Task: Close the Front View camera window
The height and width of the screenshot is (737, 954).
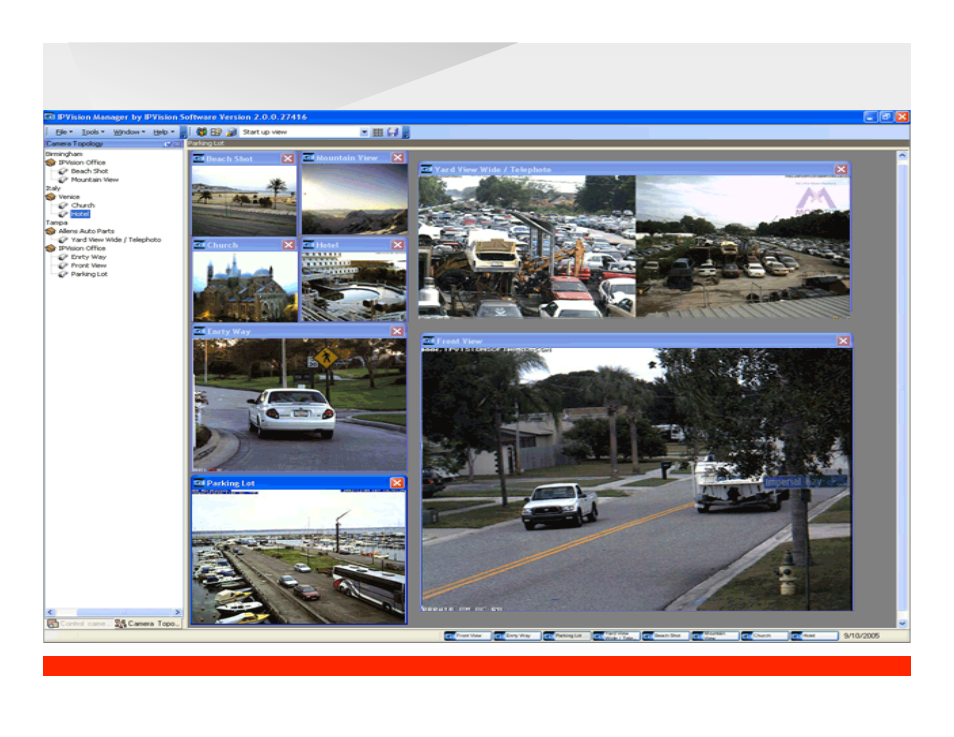Action: click(843, 341)
